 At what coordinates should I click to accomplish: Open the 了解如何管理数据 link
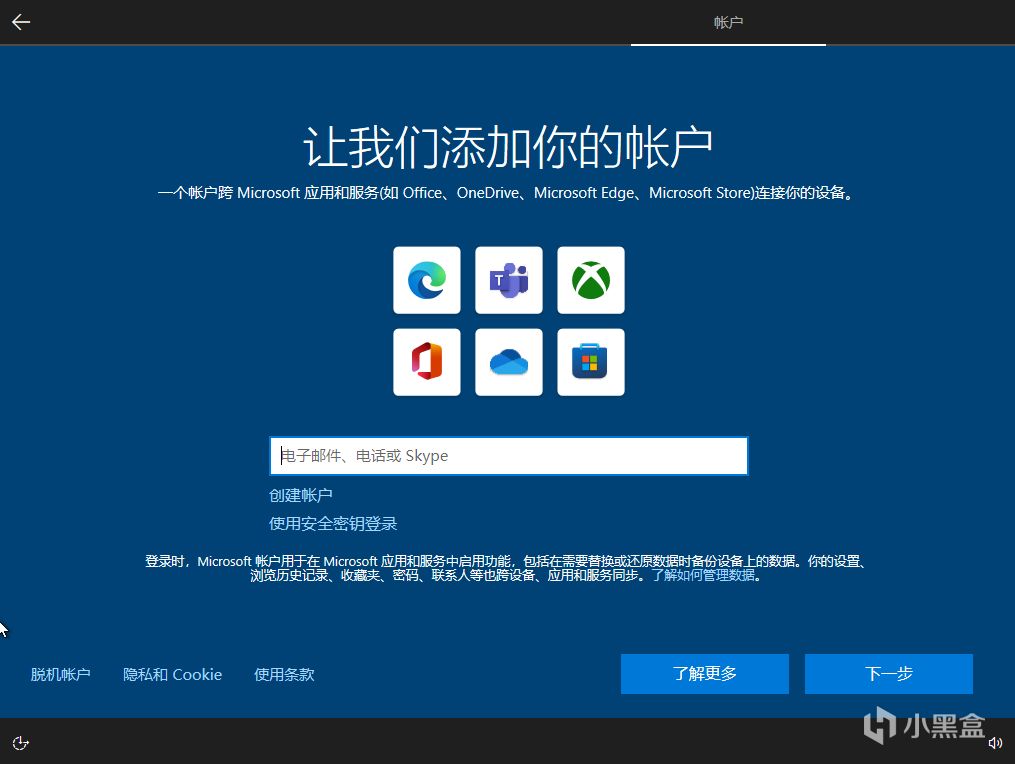click(x=704, y=575)
